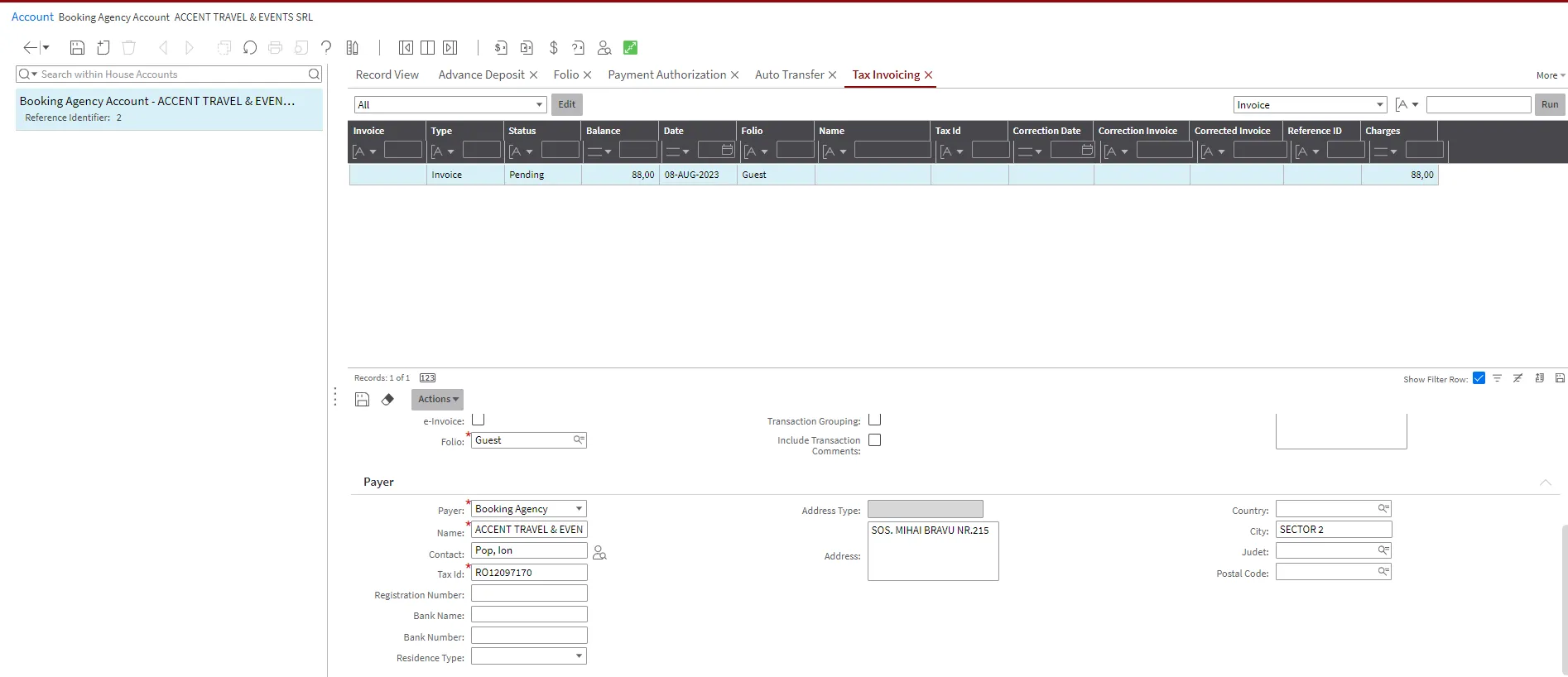Tick the e-Invoice checkbox
Screen dimensions: 1568x677
[478, 420]
